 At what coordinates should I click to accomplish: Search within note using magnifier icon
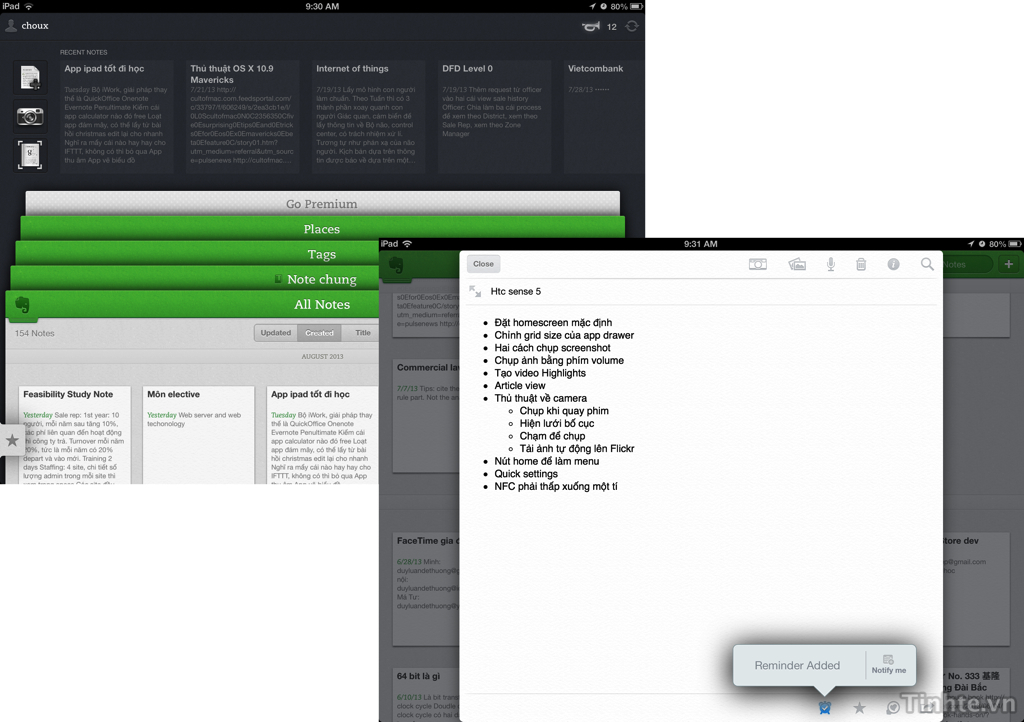point(927,264)
